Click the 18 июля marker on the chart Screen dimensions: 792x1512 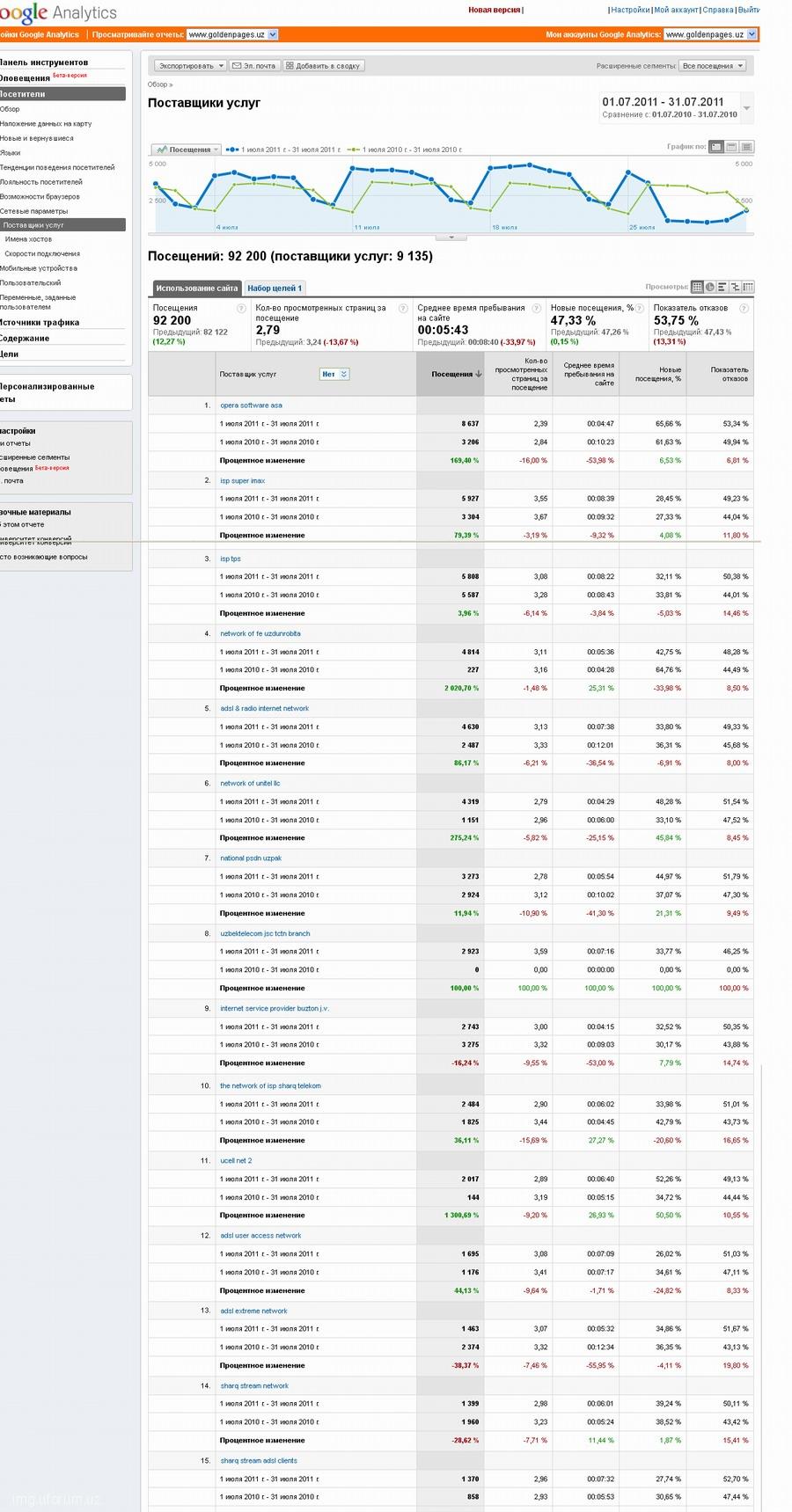(x=505, y=228)
